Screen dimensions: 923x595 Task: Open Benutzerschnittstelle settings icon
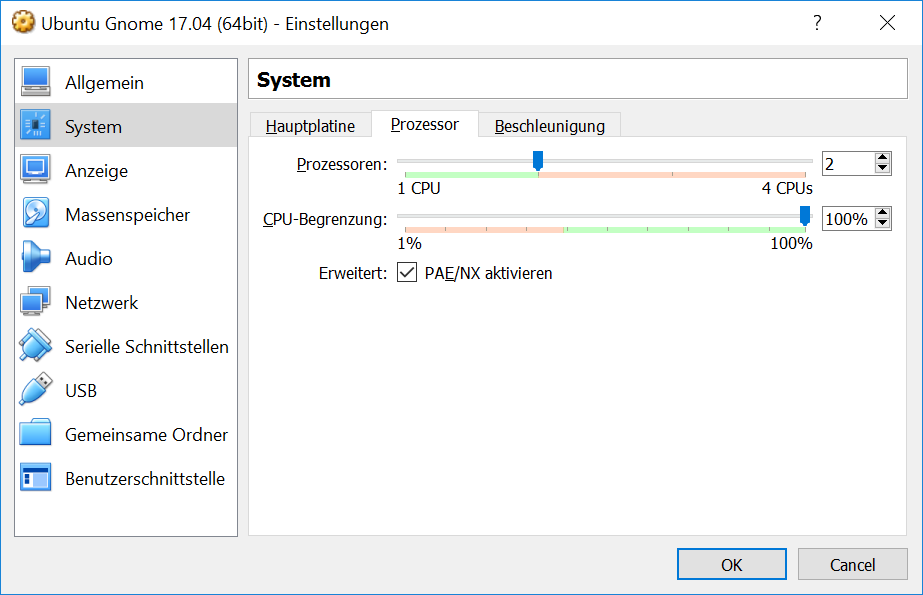(35, 477)
